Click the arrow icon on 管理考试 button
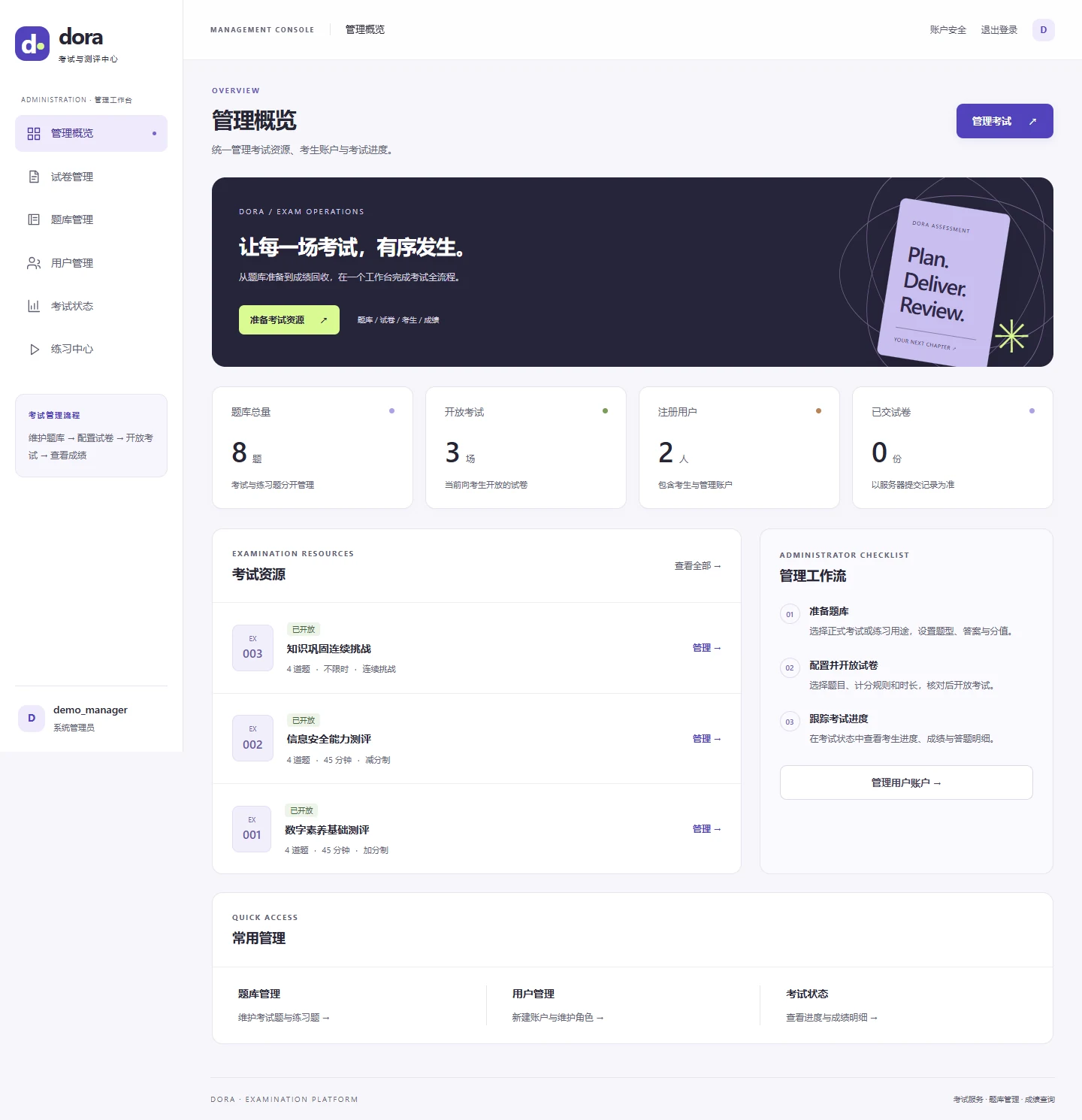The width and height of the screenshot is (1082, 1120). (x=1032, y=121)
